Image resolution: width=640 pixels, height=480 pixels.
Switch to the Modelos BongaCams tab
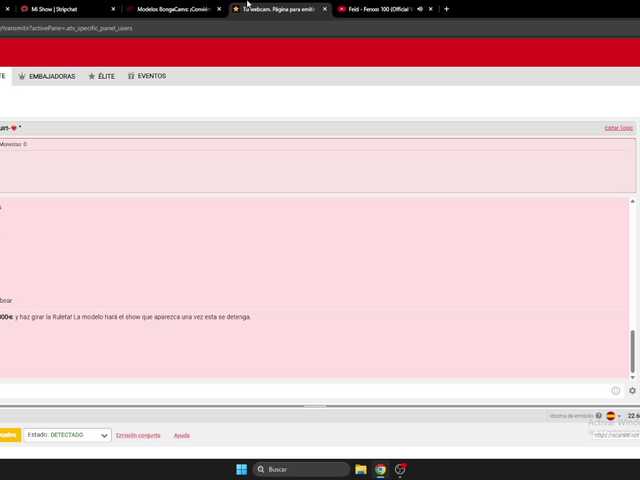[174, 9]
